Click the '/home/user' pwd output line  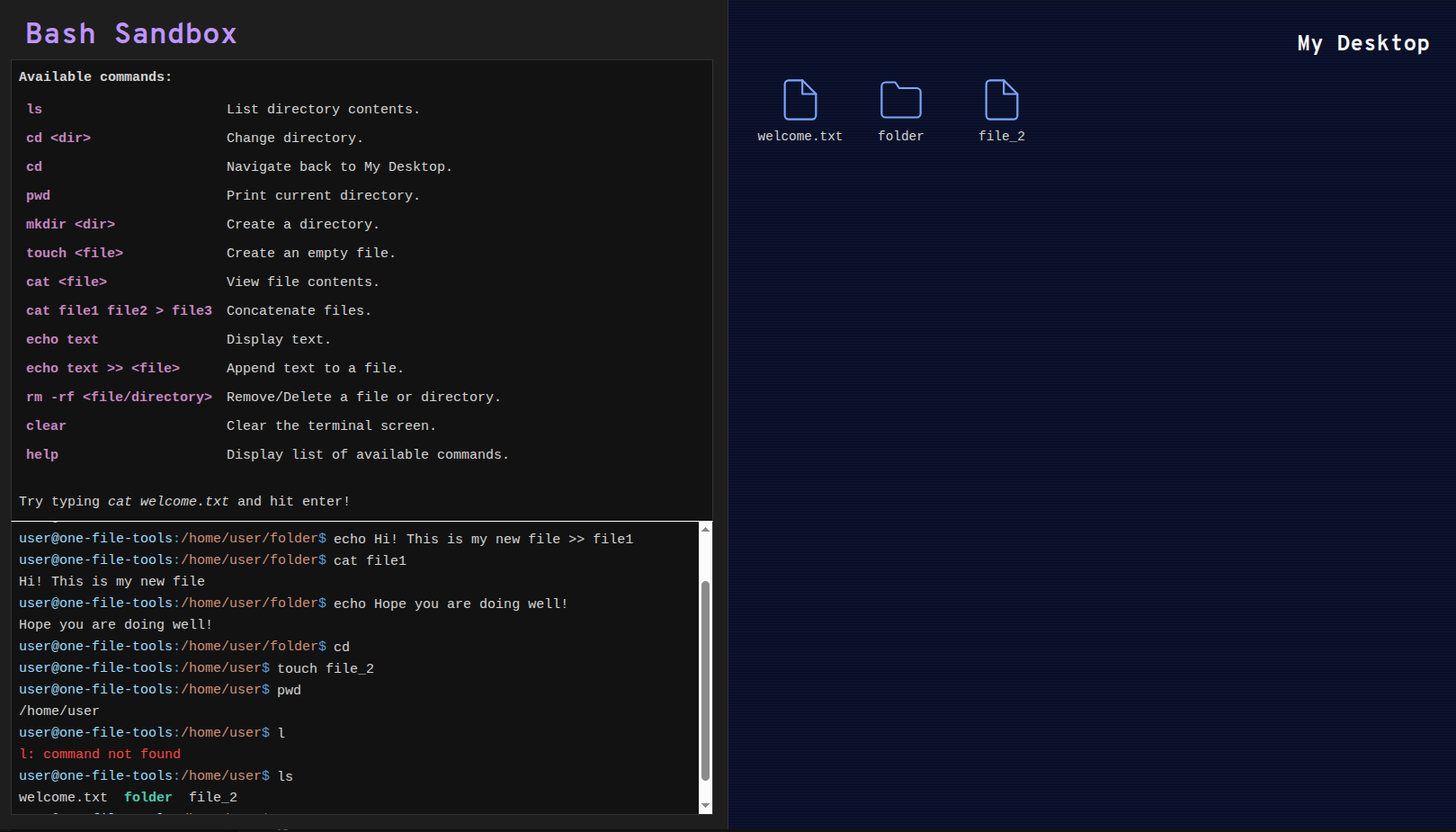(59, 711)
